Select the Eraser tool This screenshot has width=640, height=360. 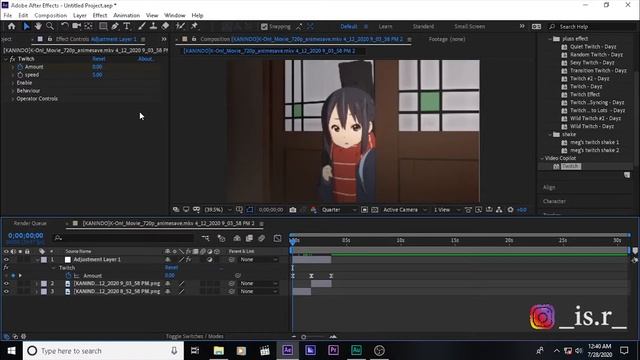(x=165, y=27)
